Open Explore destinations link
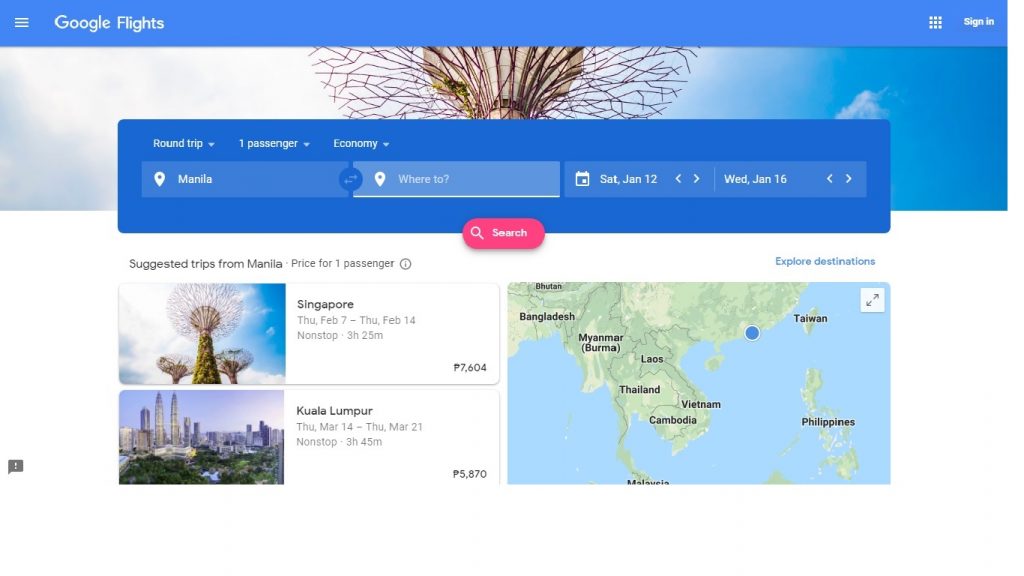The image size is (1024, 576). point(825,261)
